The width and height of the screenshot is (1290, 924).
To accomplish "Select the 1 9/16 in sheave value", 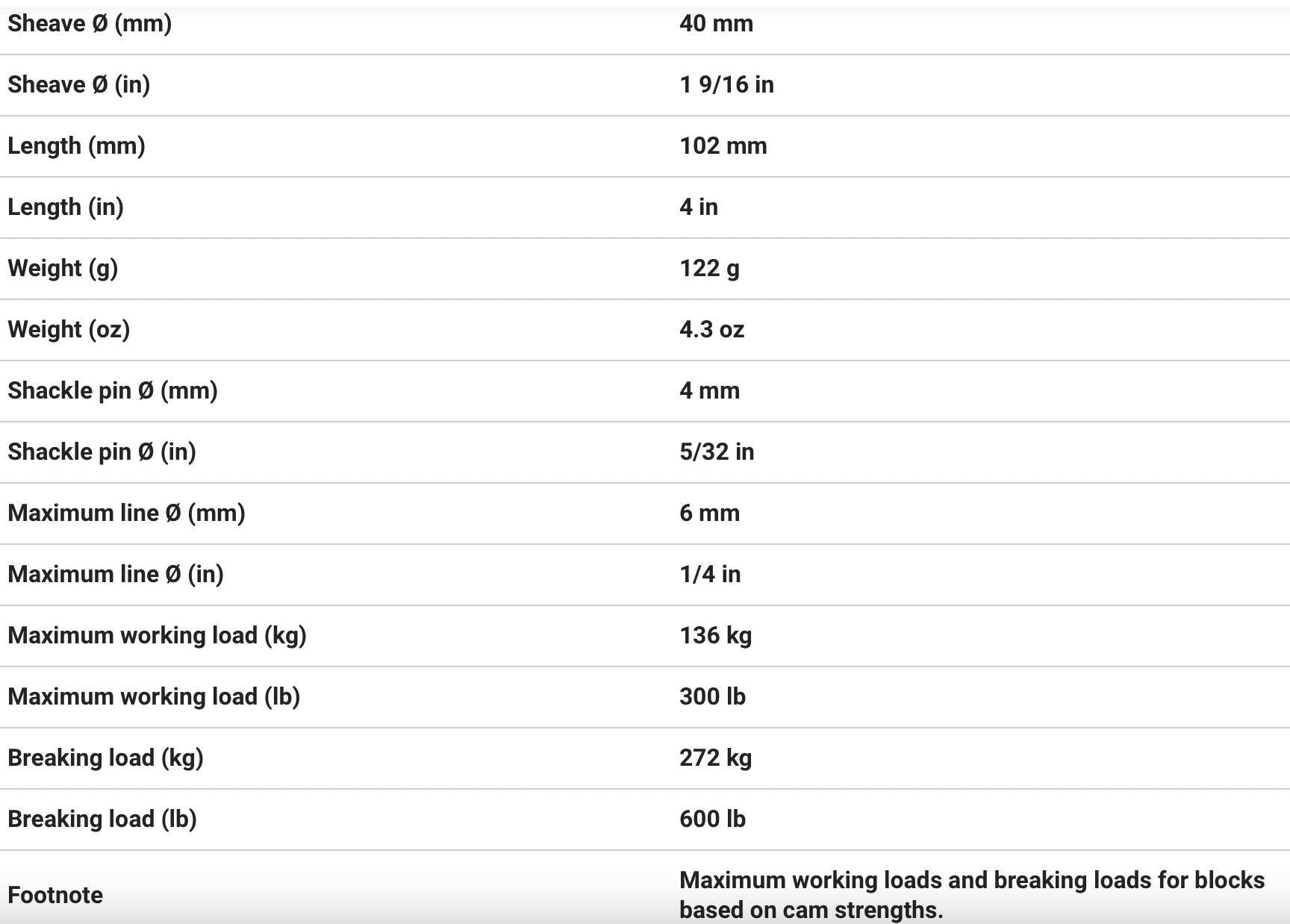I will click(726, 85).
